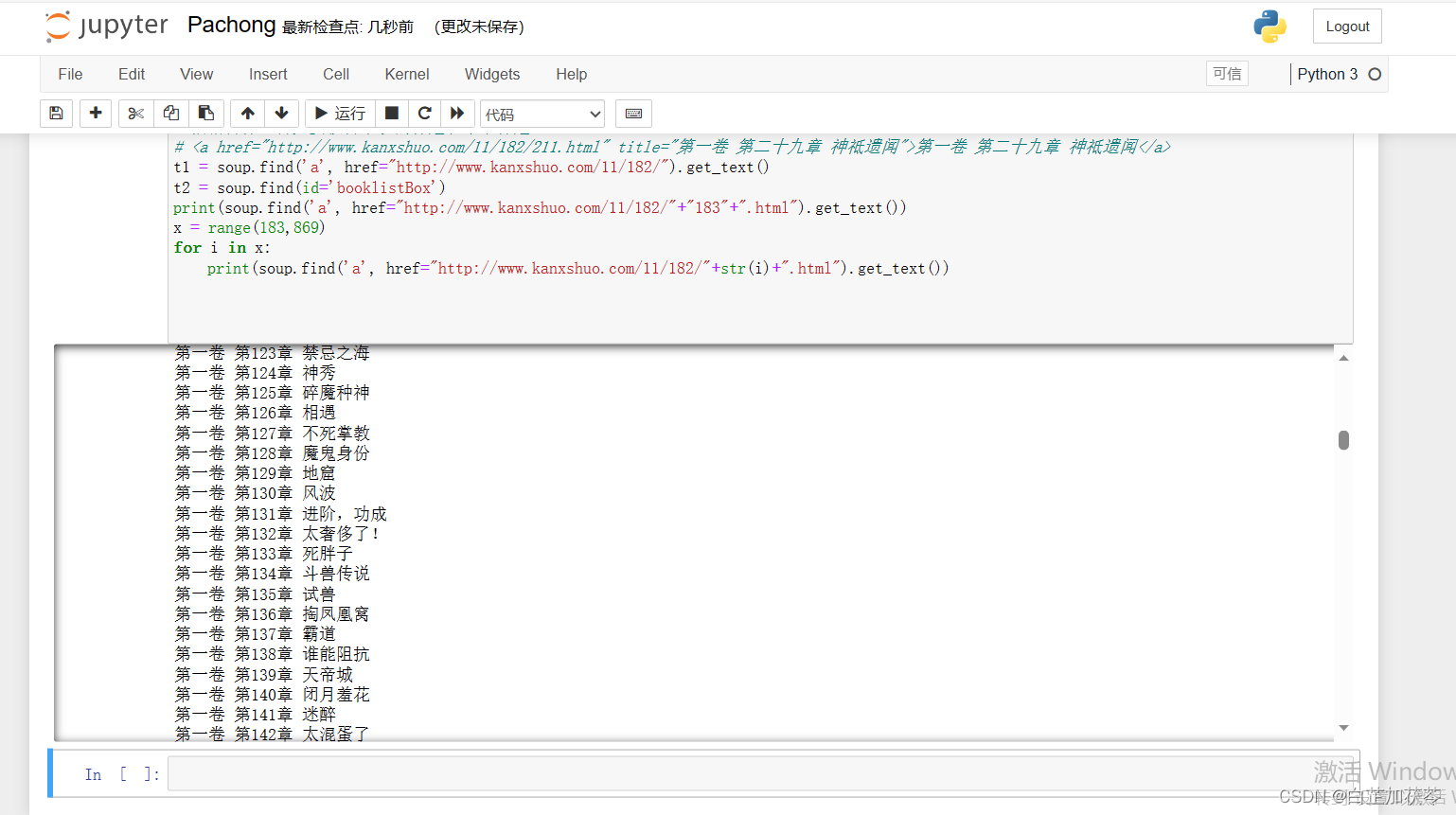Click the code line t2 = soup.find(id='booklistBox')
This screenshot has width=1456, height=815.
coord(310,187)
